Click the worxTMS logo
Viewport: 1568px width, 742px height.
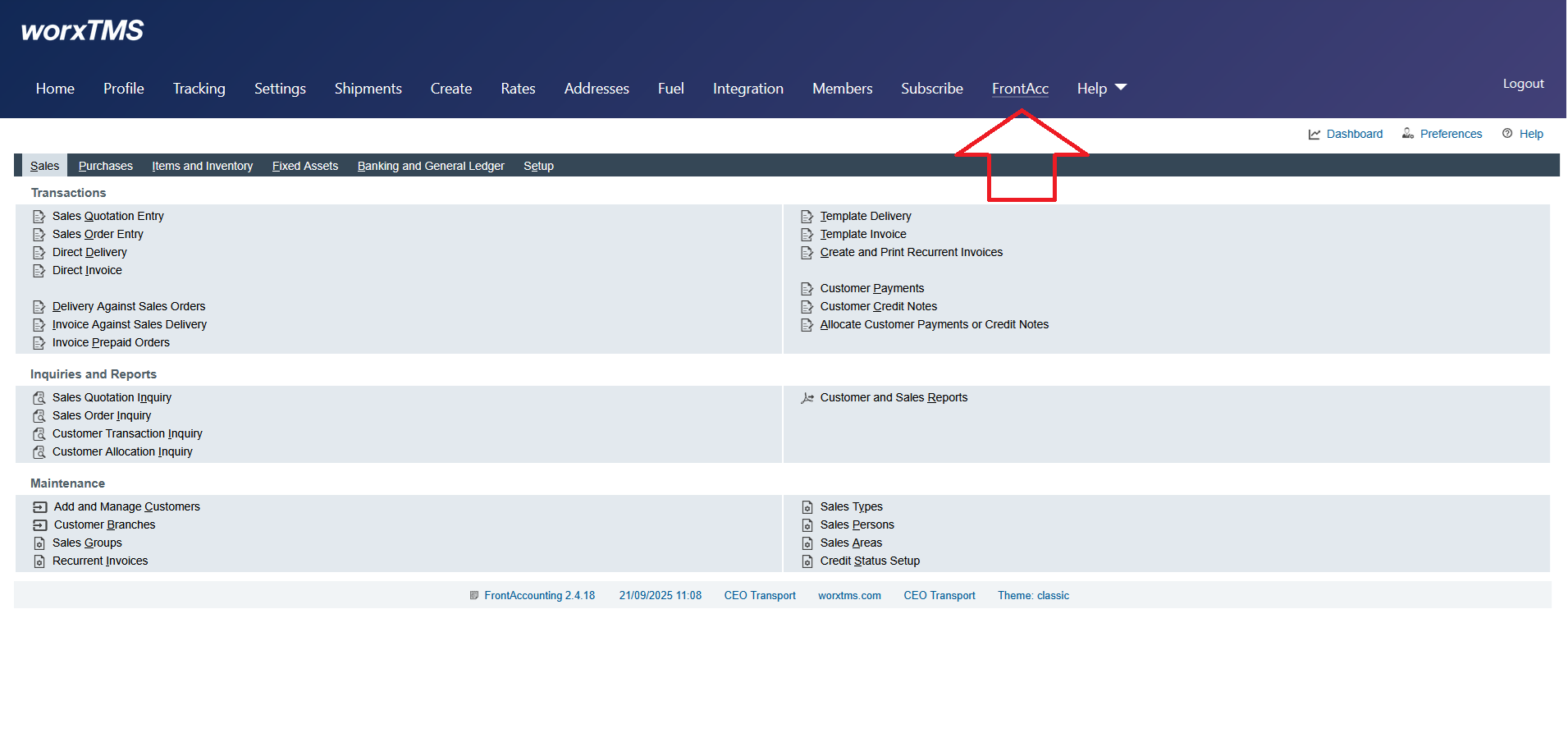[x=82, y=31]
